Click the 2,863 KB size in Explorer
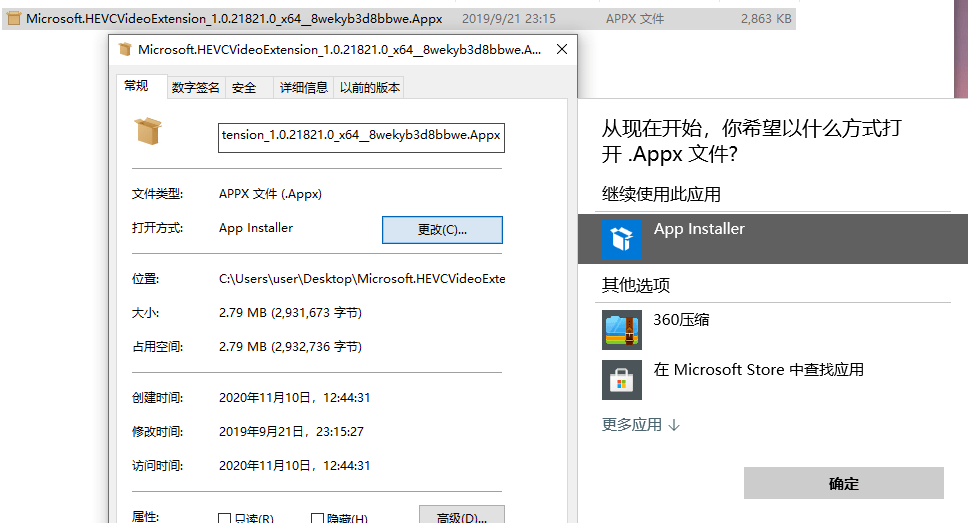 pos(766,19)
